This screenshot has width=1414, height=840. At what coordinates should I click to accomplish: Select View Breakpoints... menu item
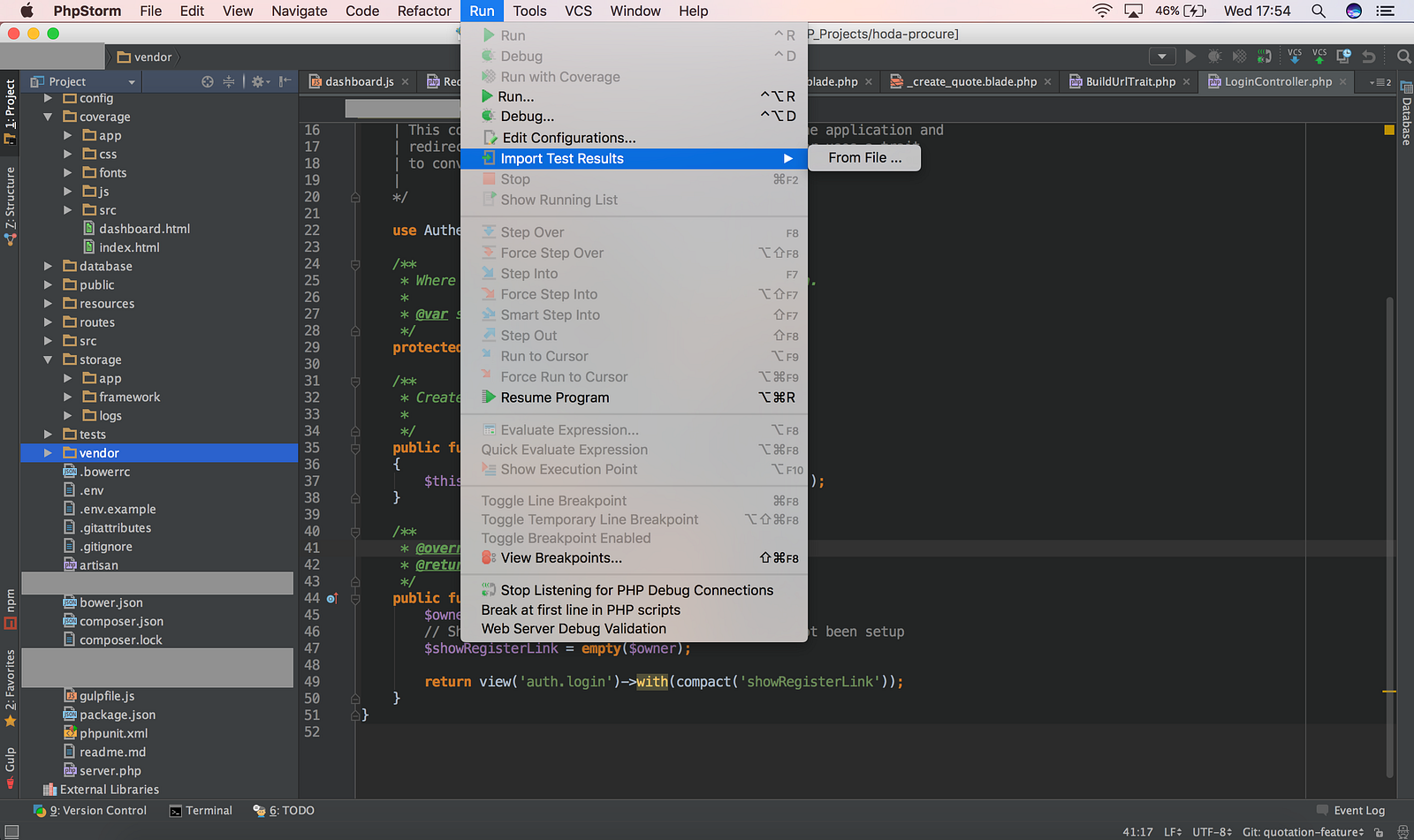click(634, 558)
